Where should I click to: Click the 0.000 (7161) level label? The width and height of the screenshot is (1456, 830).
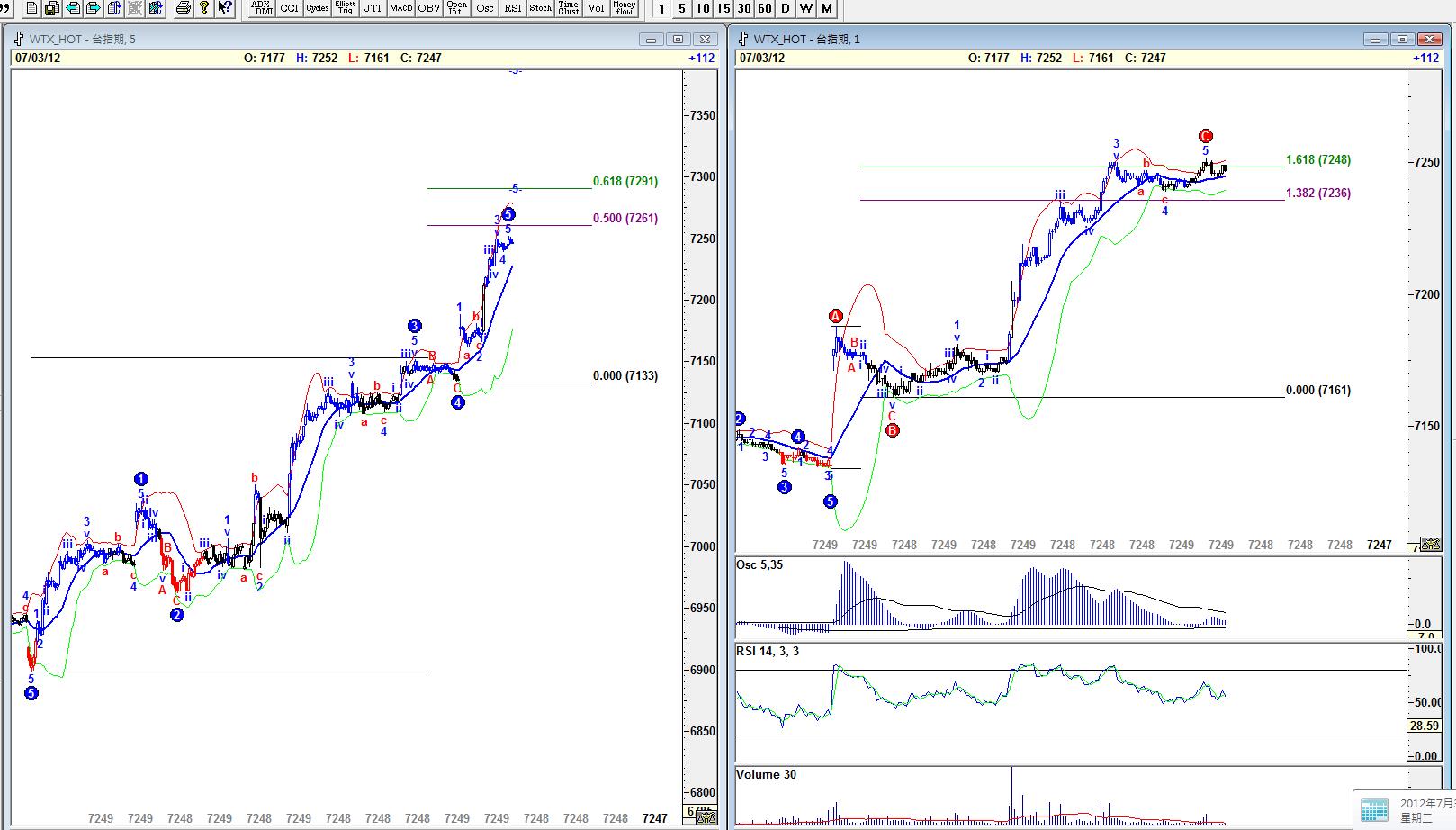click(x=1318, y=391)
